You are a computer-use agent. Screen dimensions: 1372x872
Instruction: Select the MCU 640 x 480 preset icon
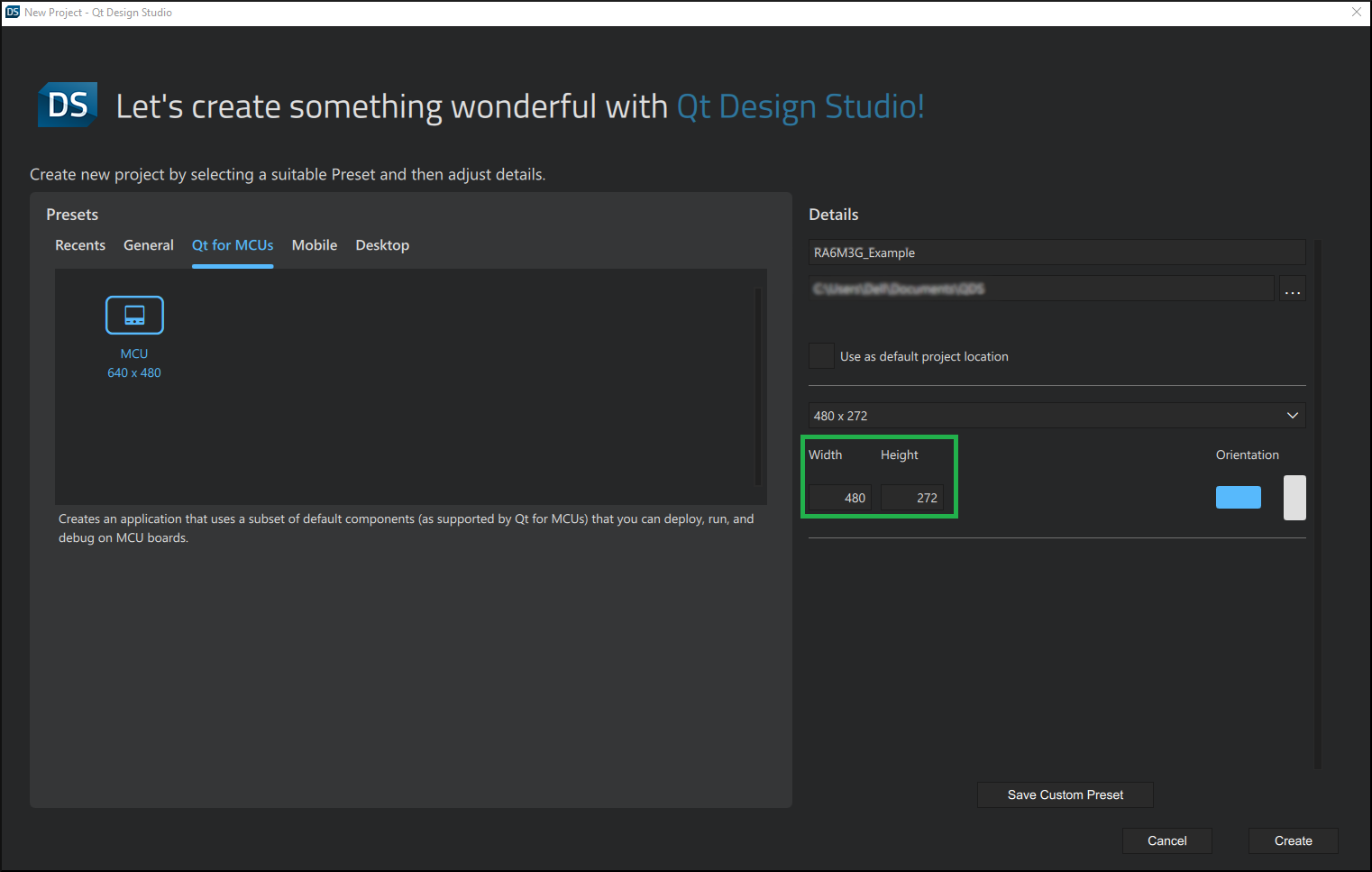click(x=134, y=316)
